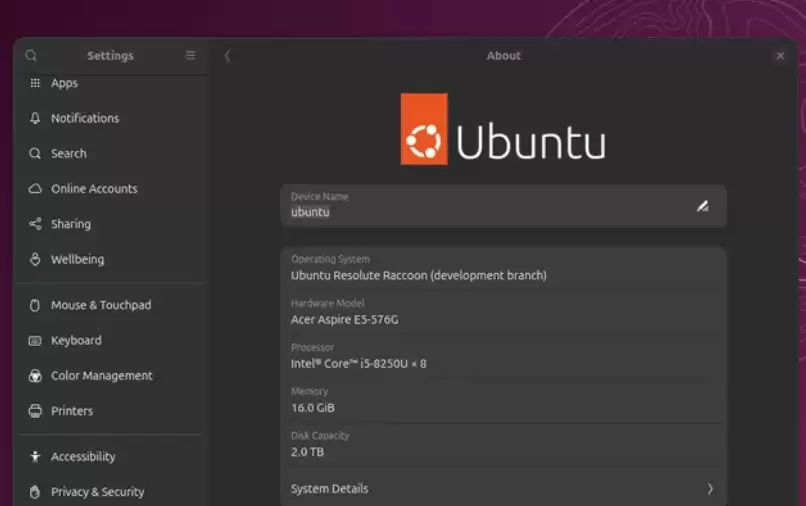Open the Settings search icon
Viewport: 806px width, 506px height.
31,55
